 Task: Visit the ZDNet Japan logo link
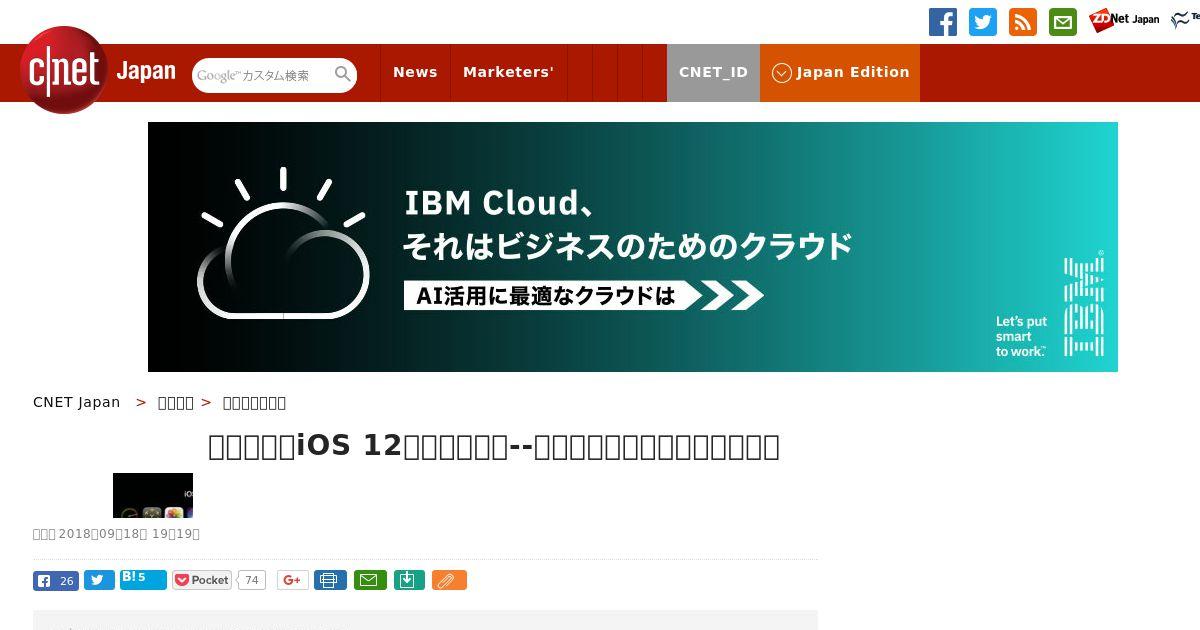coord(1124,20)
